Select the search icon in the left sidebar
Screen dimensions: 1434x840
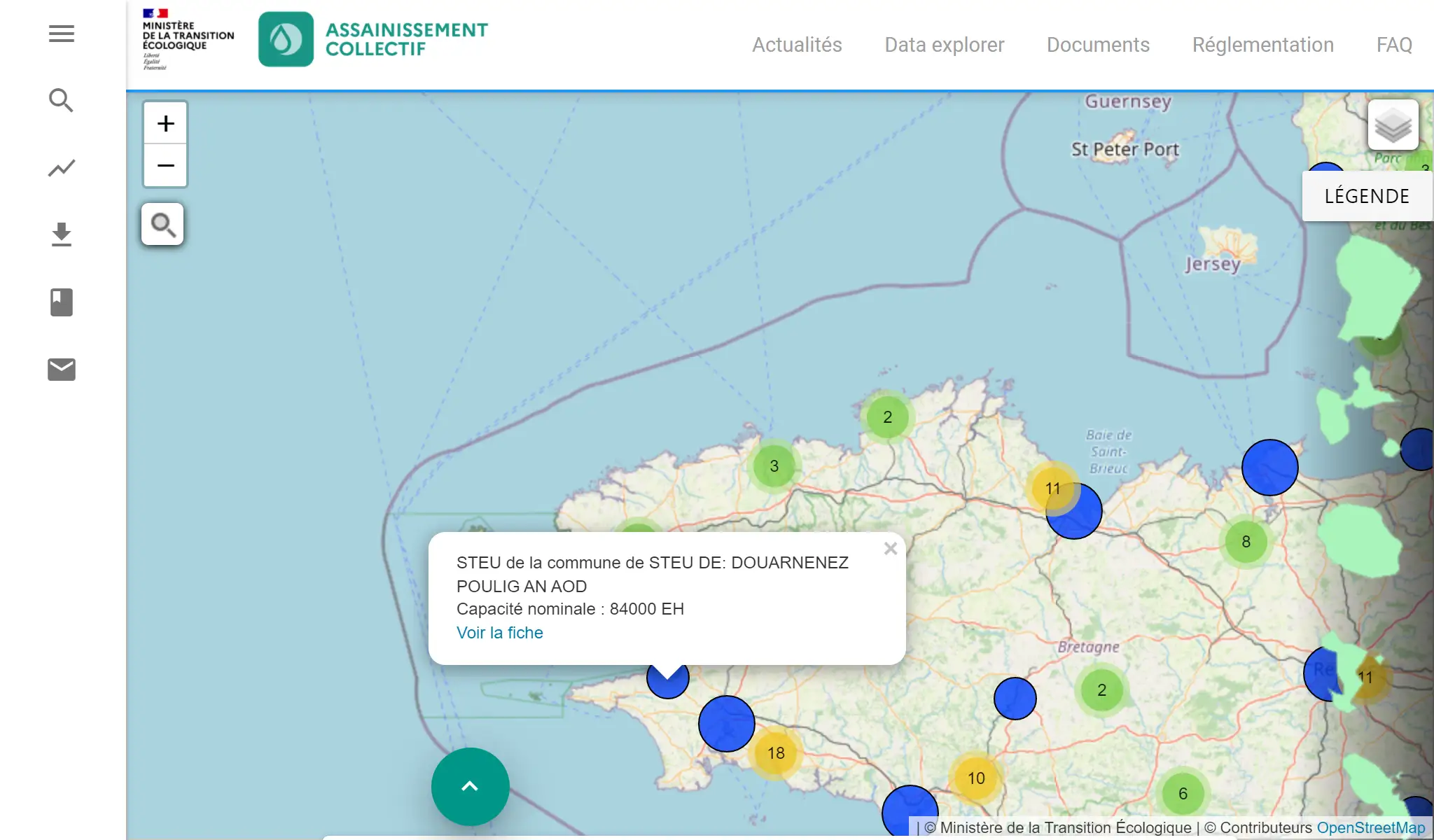point(62,100)
